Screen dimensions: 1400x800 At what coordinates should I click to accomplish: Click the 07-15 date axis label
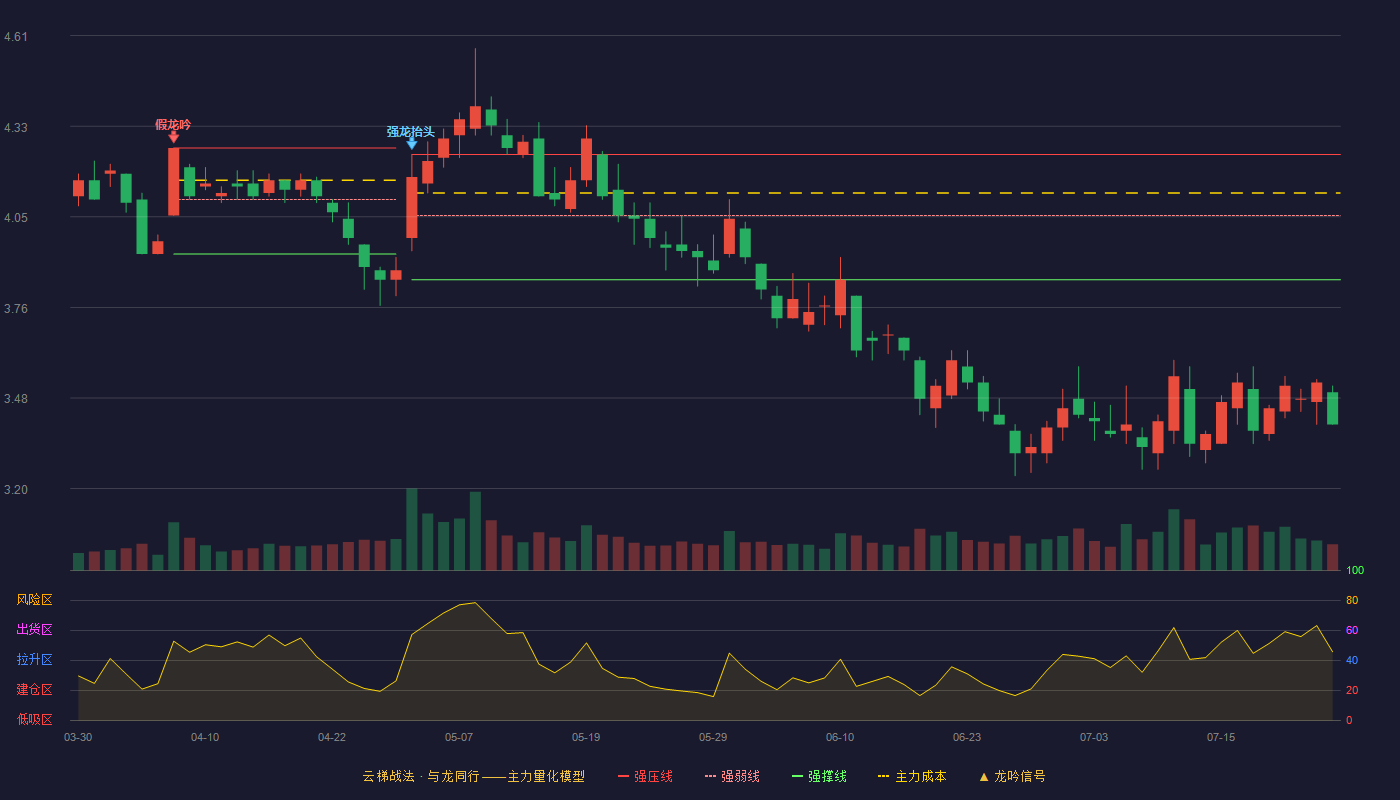pyautogui.click(x=1221, y=737)
